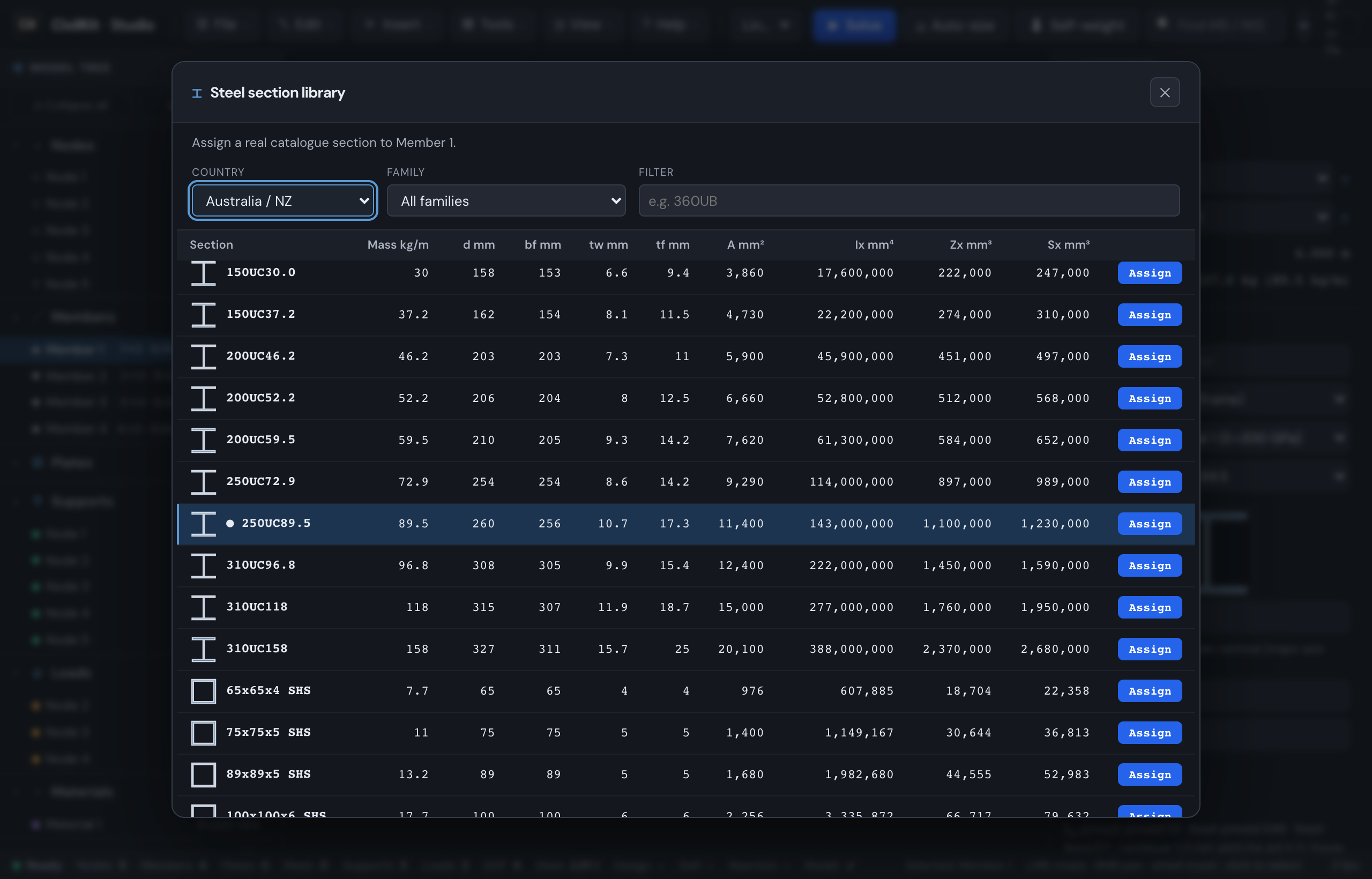The height and width of the screenshot is (879, 1372).
Task: Select the 310UC158 section profile icon
Action: [x=203, y=649]
